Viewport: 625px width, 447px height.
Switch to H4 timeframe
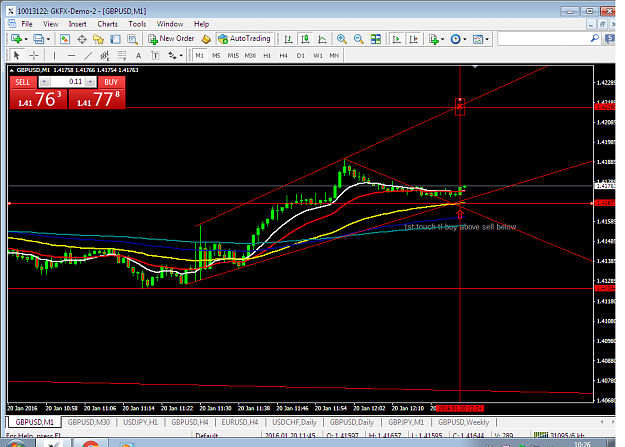pyautogui.click(x=283, y=55)
